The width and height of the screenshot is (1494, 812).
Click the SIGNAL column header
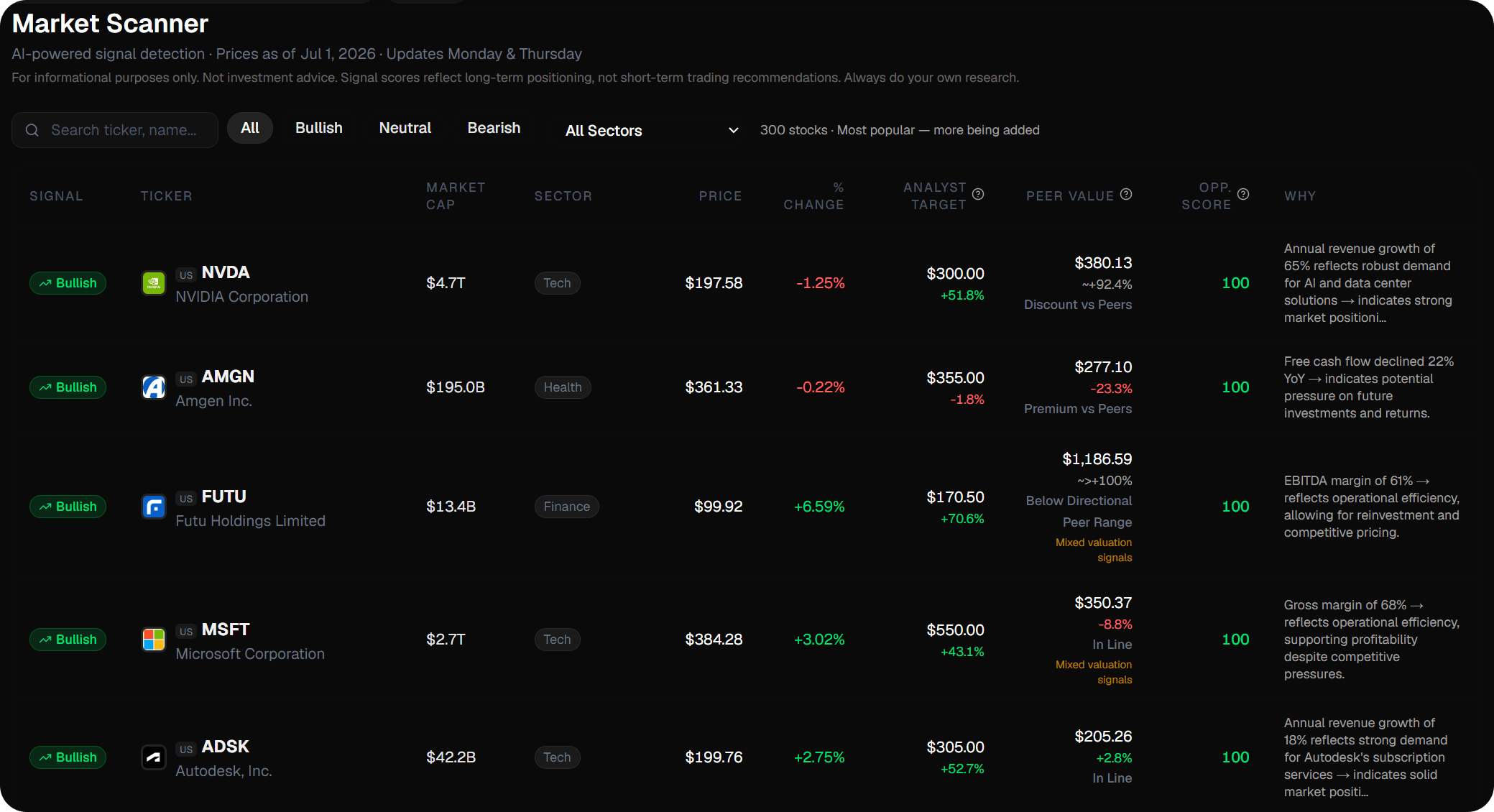(x=56, y=196)
